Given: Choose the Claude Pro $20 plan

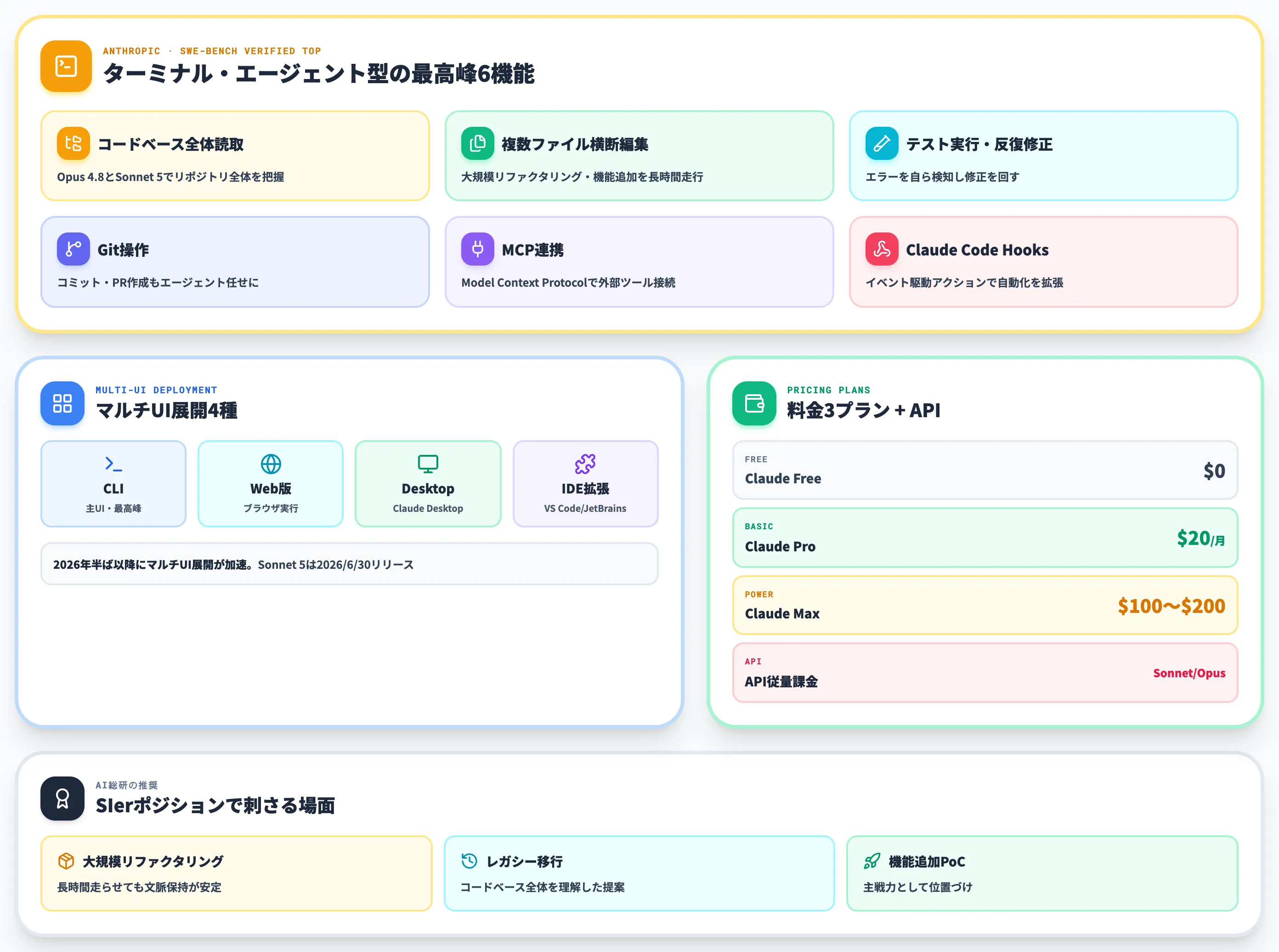Looking at the screenshot, I should click(x=985, y=538).
